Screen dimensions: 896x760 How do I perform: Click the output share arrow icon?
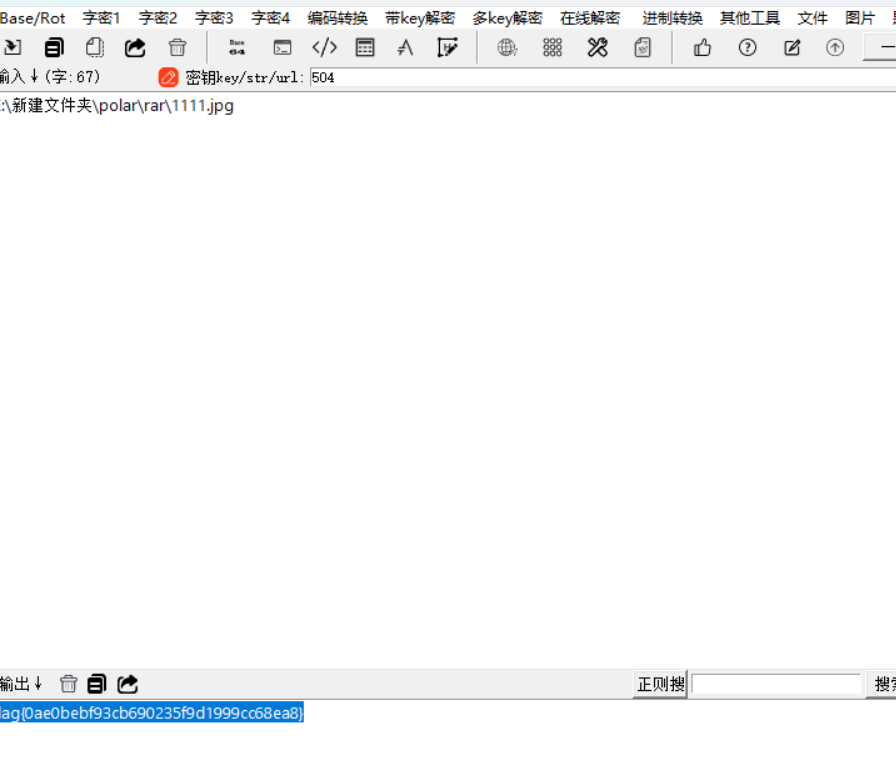click(x=127, y=683)
